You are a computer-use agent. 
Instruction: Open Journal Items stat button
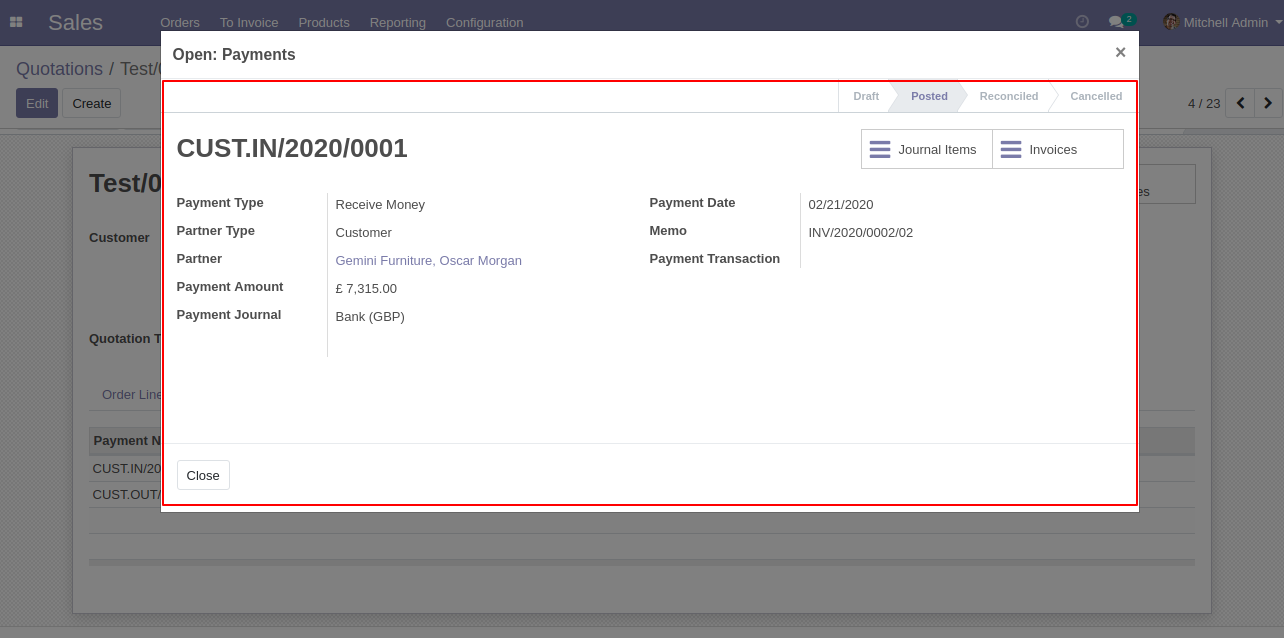pyautogui.click(x=926, y=149)
